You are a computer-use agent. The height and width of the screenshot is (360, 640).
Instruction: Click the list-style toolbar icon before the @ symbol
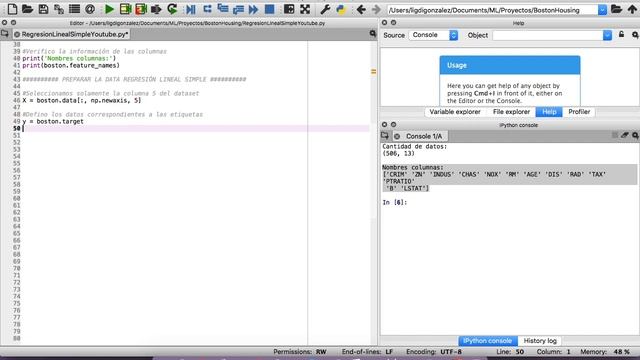click(74, 9)
